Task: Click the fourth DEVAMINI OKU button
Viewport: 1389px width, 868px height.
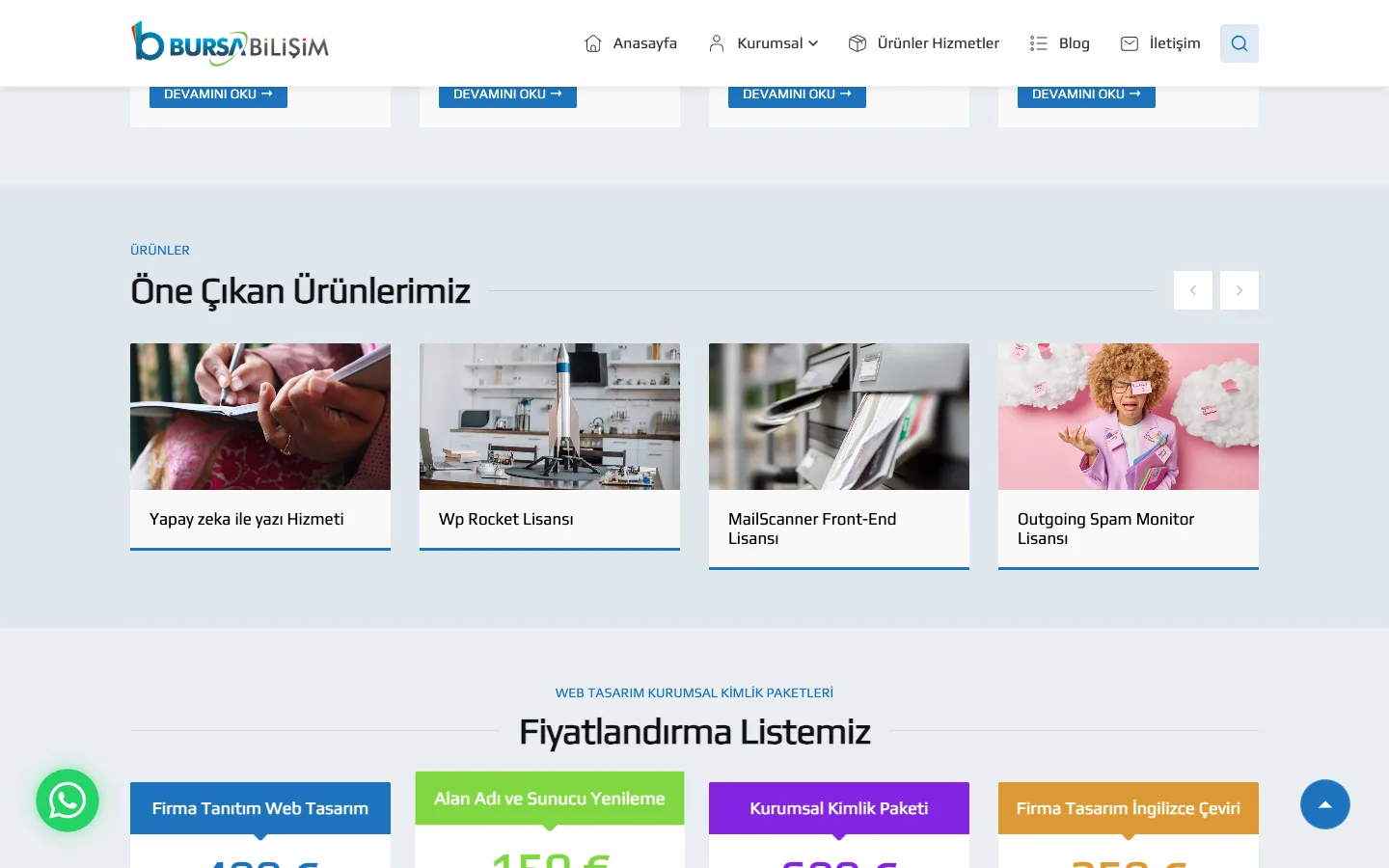Action: tap(1086, 95)
